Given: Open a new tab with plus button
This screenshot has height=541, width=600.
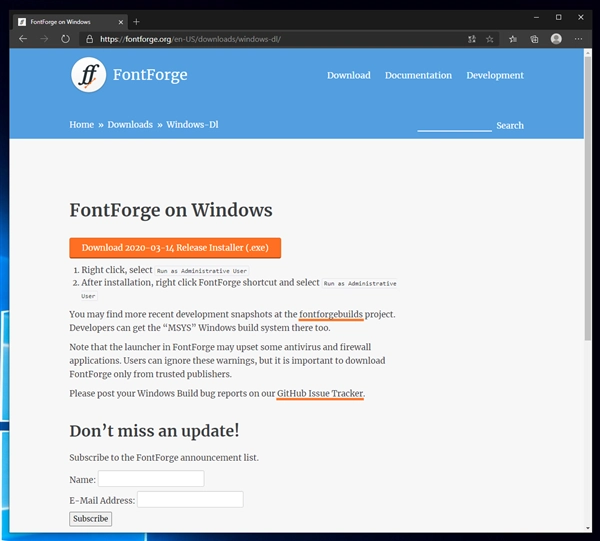Looking at the screenshot, I should pyautogui.click(x=136, y=22).
